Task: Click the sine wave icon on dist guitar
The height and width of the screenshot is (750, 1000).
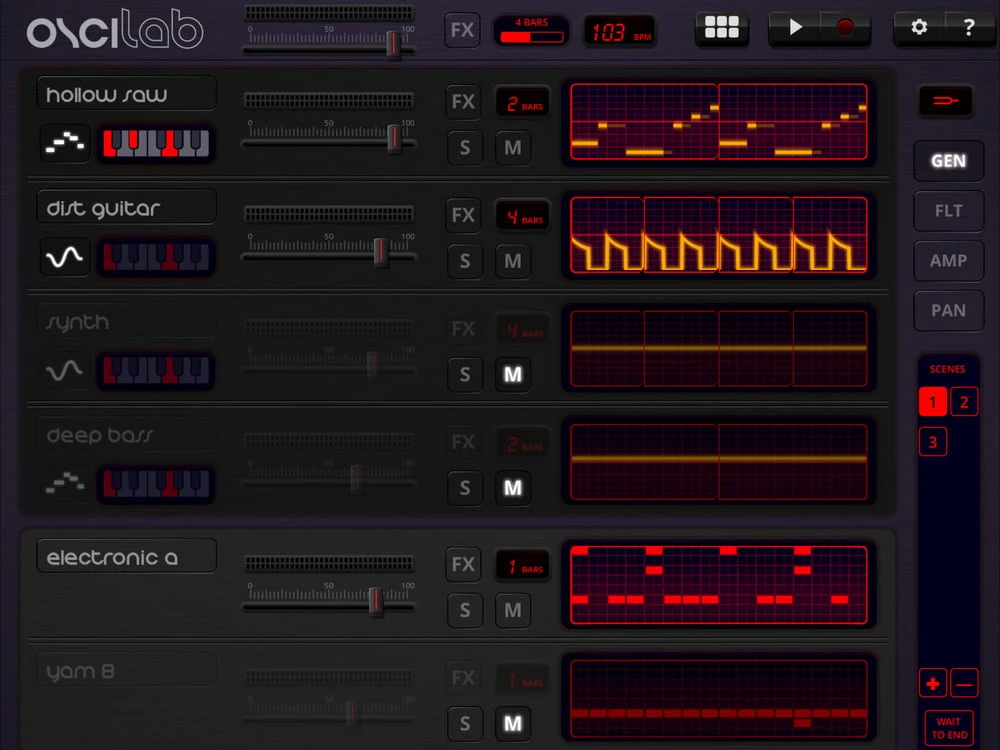Action: click(65, 258)
